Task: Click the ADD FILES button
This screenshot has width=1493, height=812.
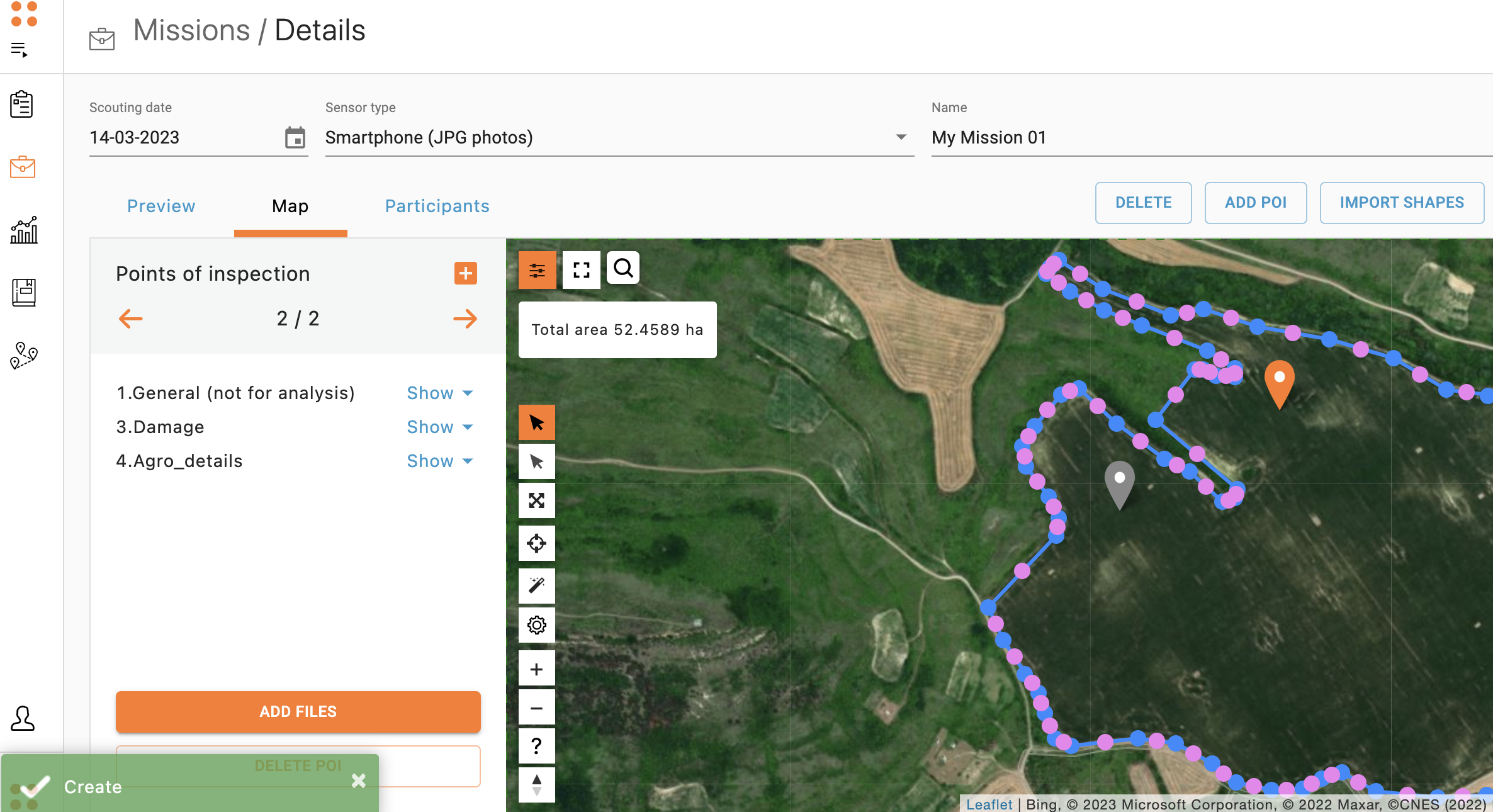Action: point(298,711)
